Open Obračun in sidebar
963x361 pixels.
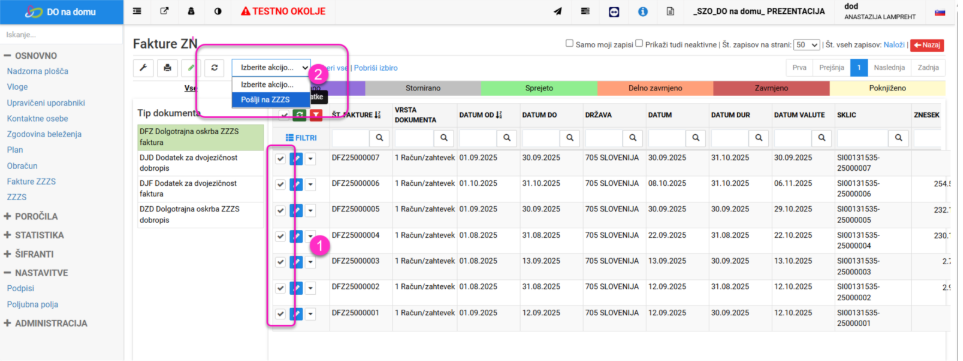pos(22,166)
